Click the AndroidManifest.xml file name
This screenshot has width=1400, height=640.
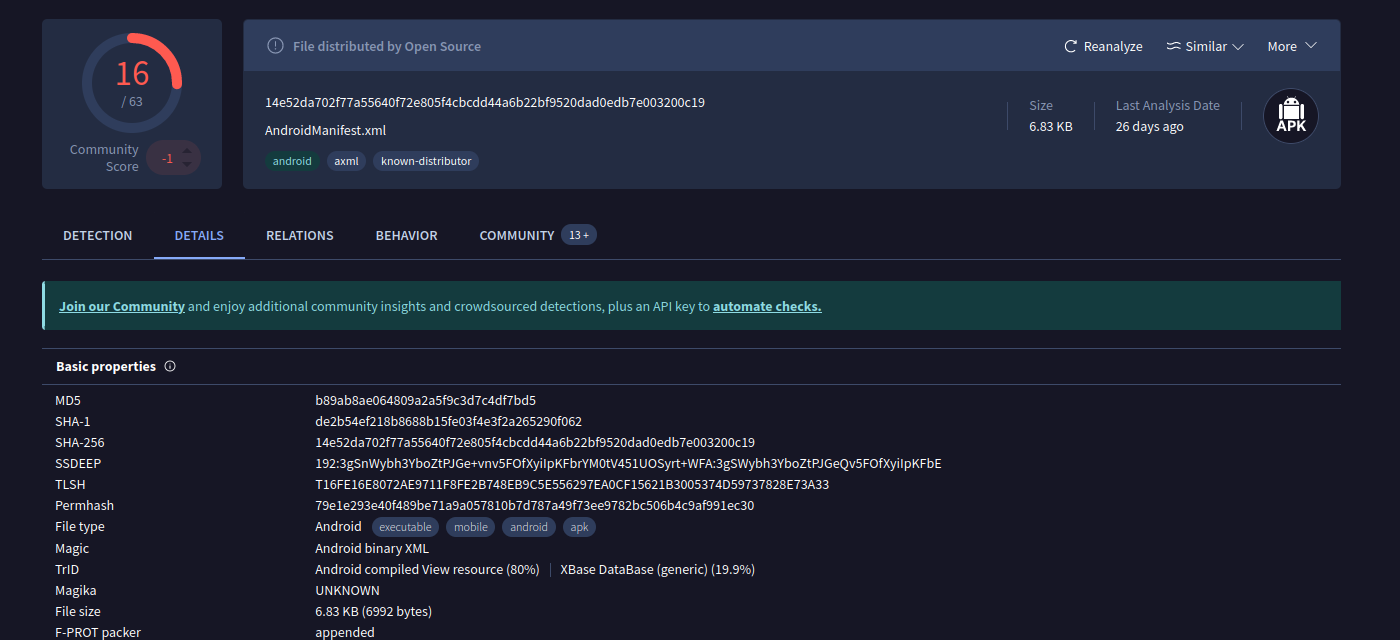click(x=325, y=131)
